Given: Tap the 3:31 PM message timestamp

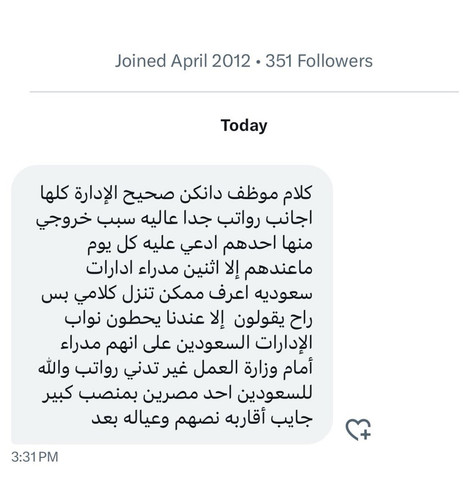Looking at the screenshot, I should coord(35,457).
